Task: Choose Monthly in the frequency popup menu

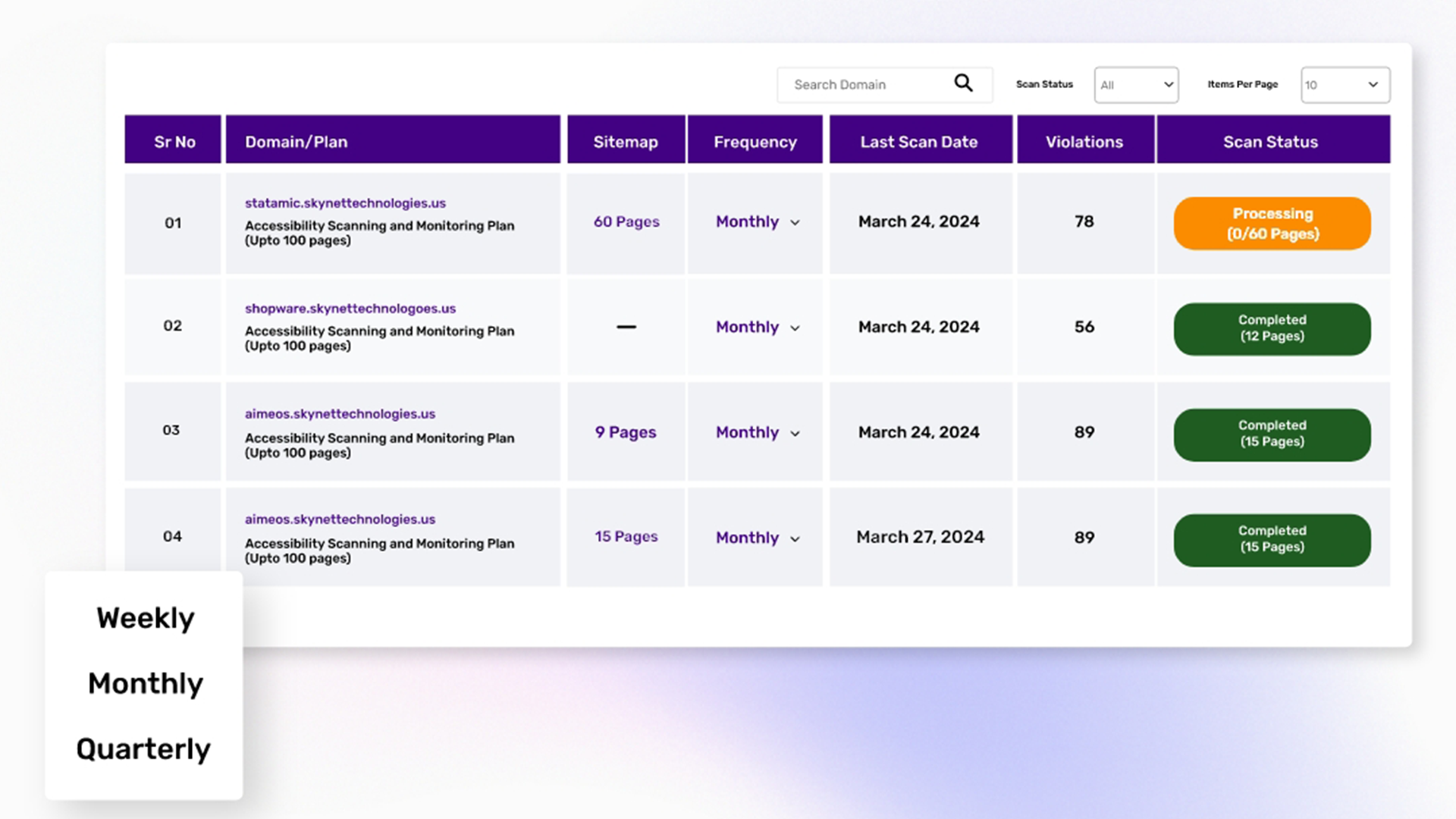Action: pyautogui.click(x=145, y=684)
